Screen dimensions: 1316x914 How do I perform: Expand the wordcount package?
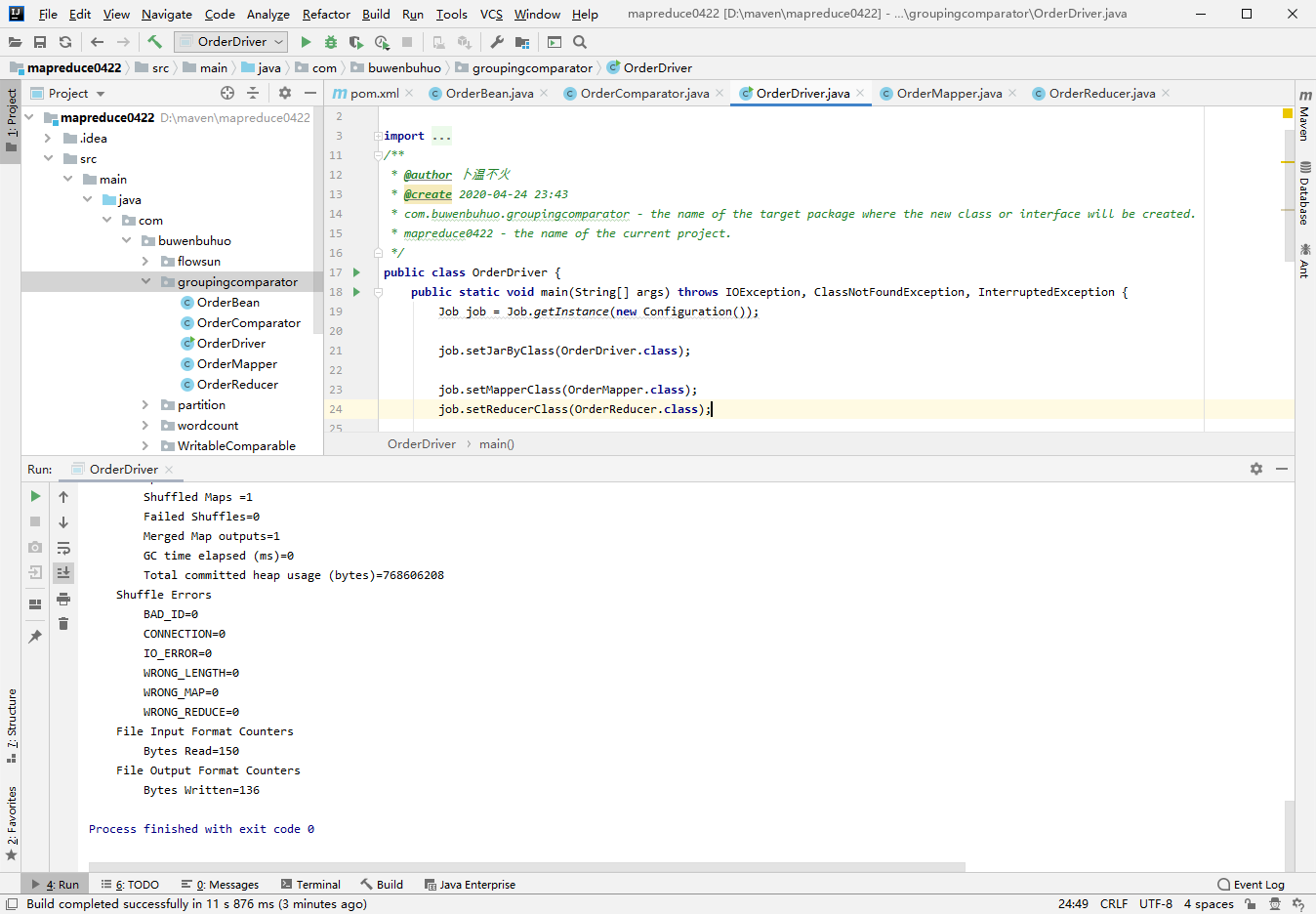pyautogui.click(x=144, y=425)
